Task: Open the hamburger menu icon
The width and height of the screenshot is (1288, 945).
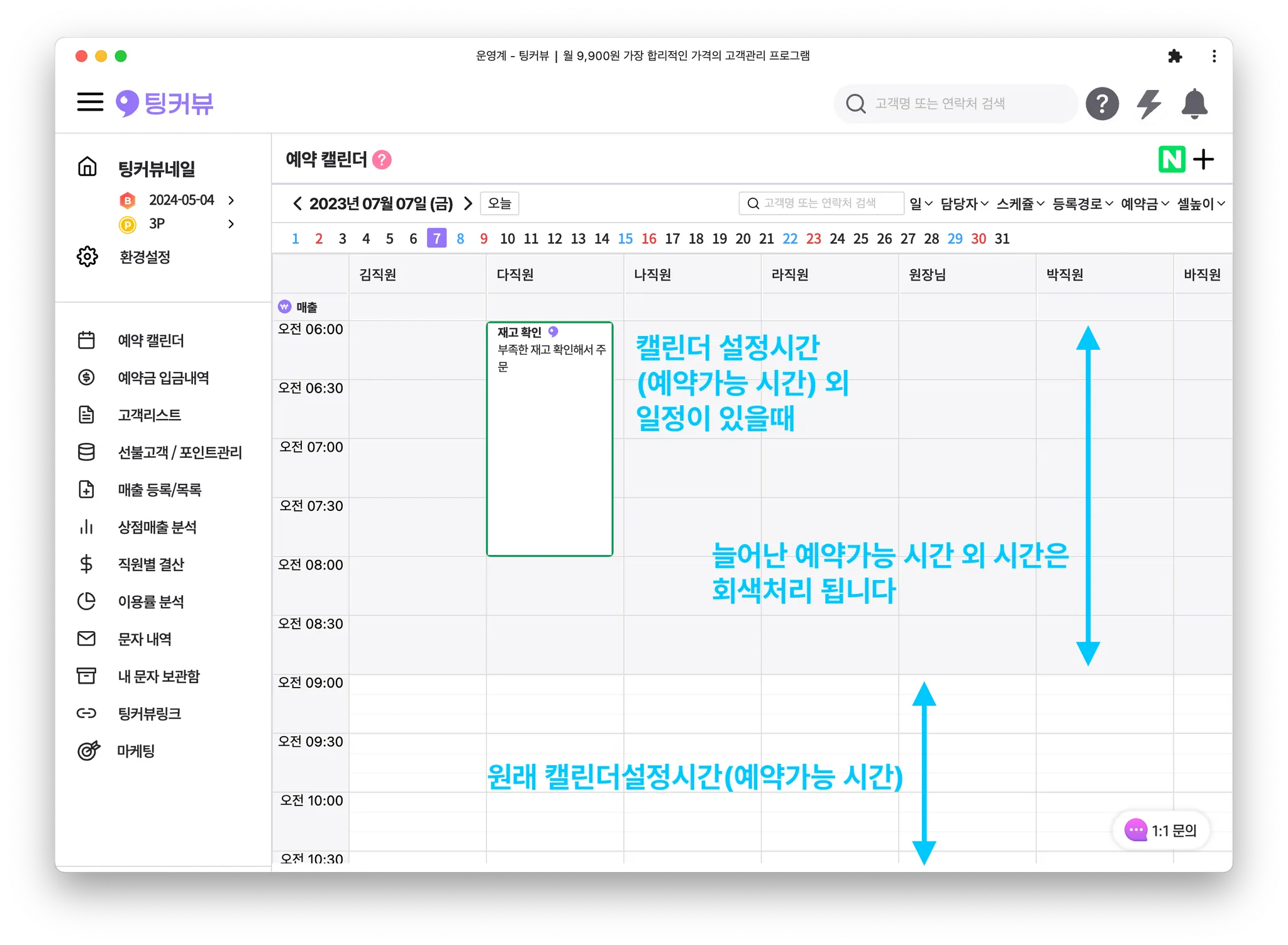Action: click(90, 102)
